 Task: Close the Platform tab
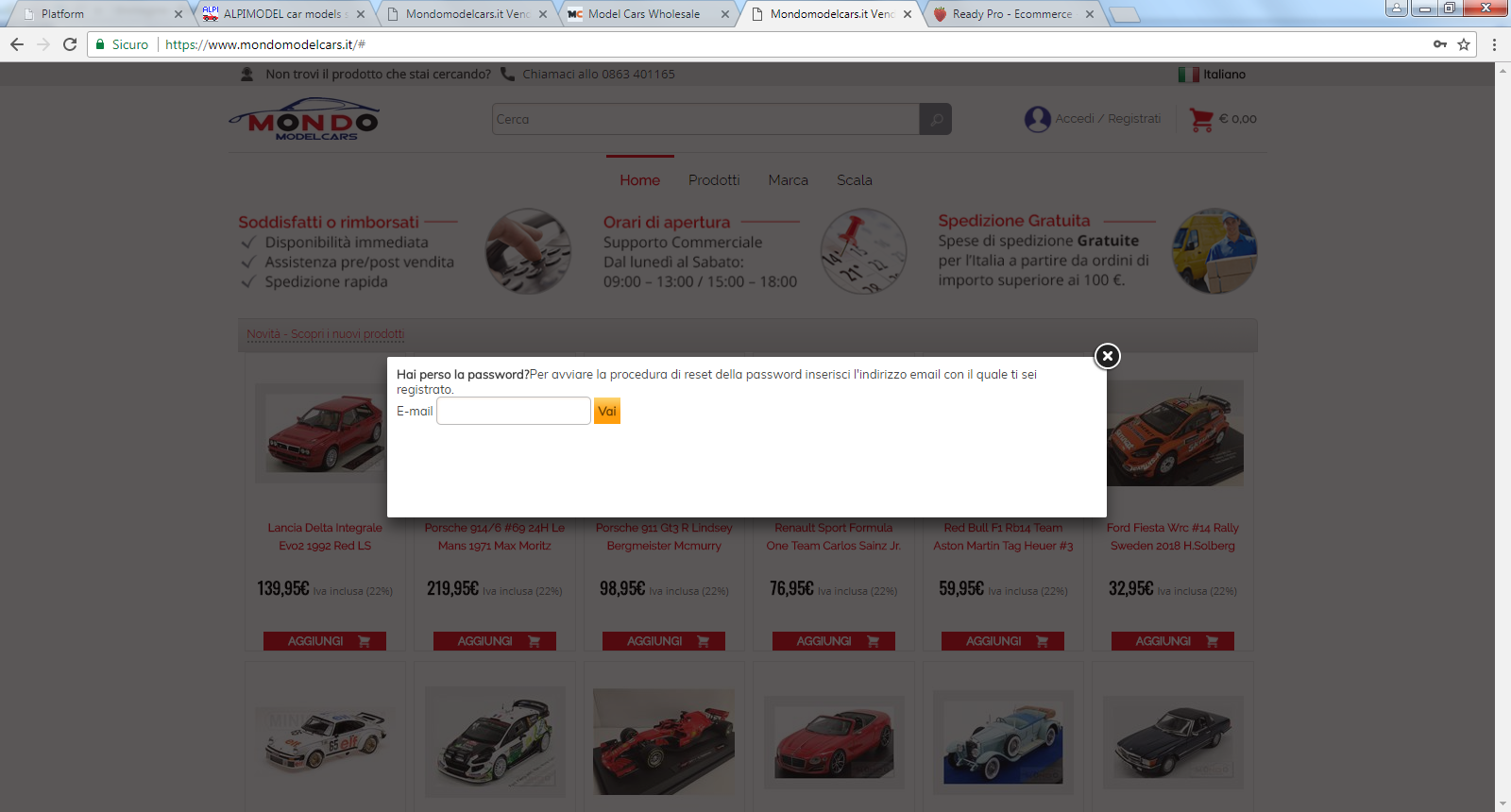click(x=178, y=14)
